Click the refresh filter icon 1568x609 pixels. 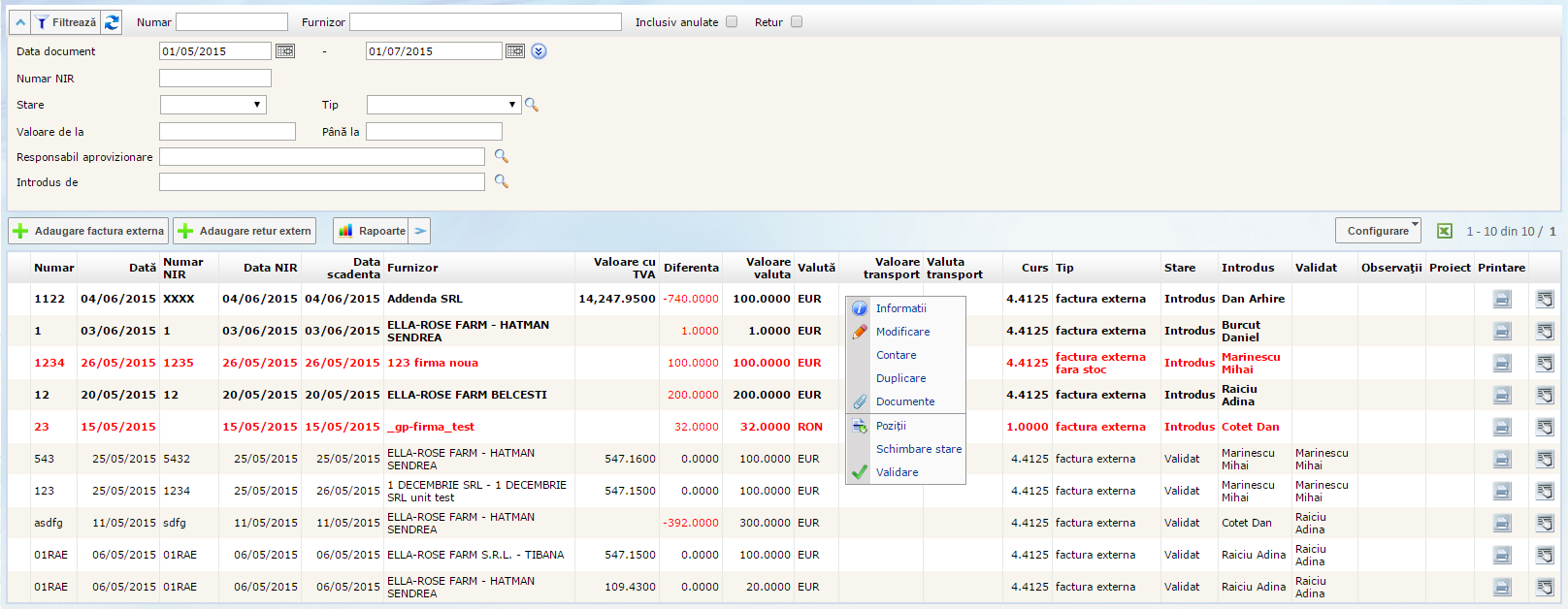click(112, 22)
